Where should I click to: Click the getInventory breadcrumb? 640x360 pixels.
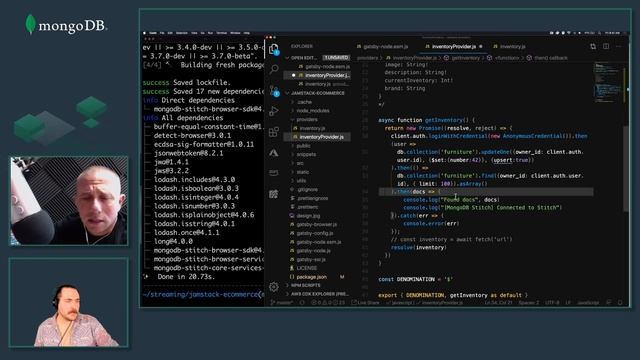click(462, 58)
